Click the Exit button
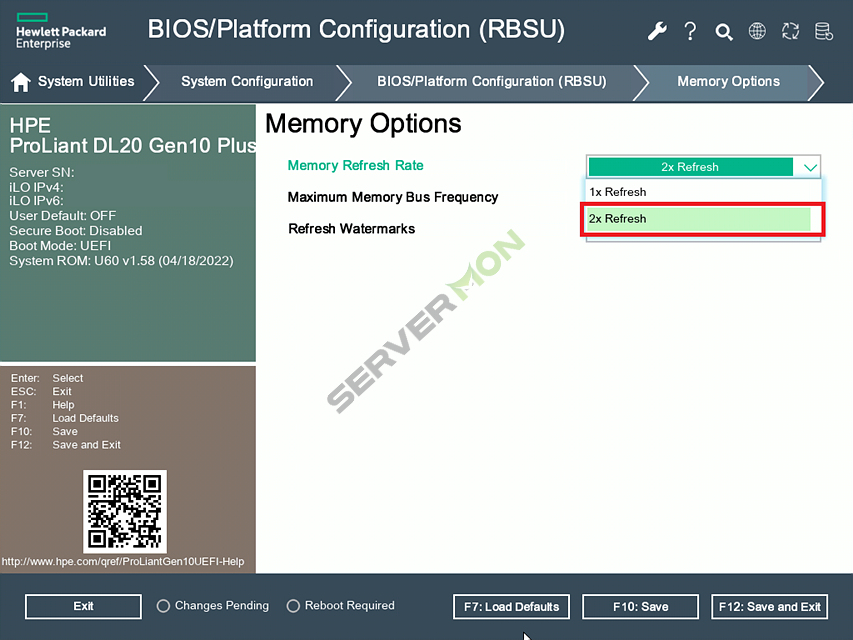The width and height of the screenshot is (853, 640). [x=83, y=606]
